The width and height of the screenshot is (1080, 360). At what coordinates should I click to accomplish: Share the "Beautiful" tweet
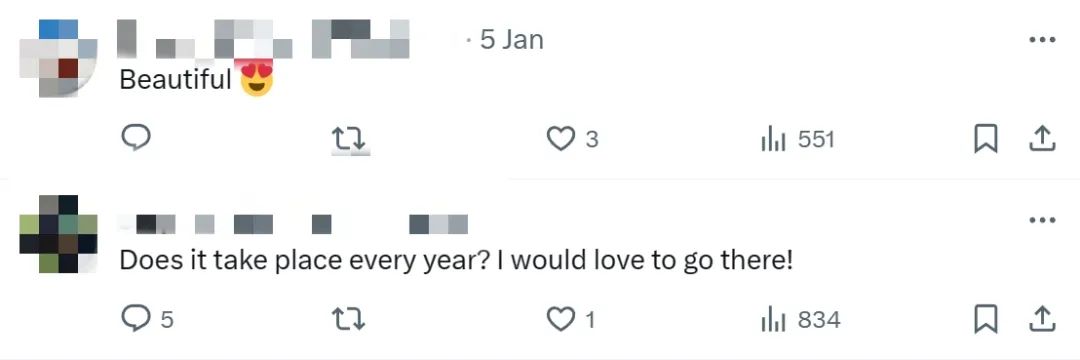tap(1042, 139)
